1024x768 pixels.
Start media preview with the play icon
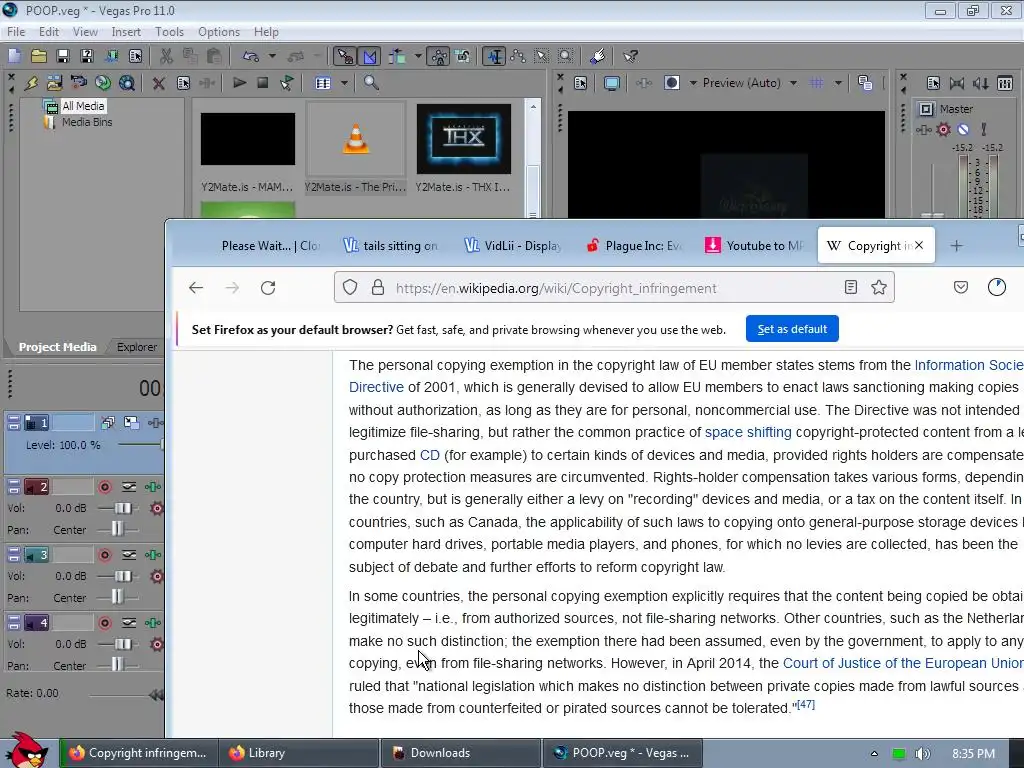[x=240, y=83]
